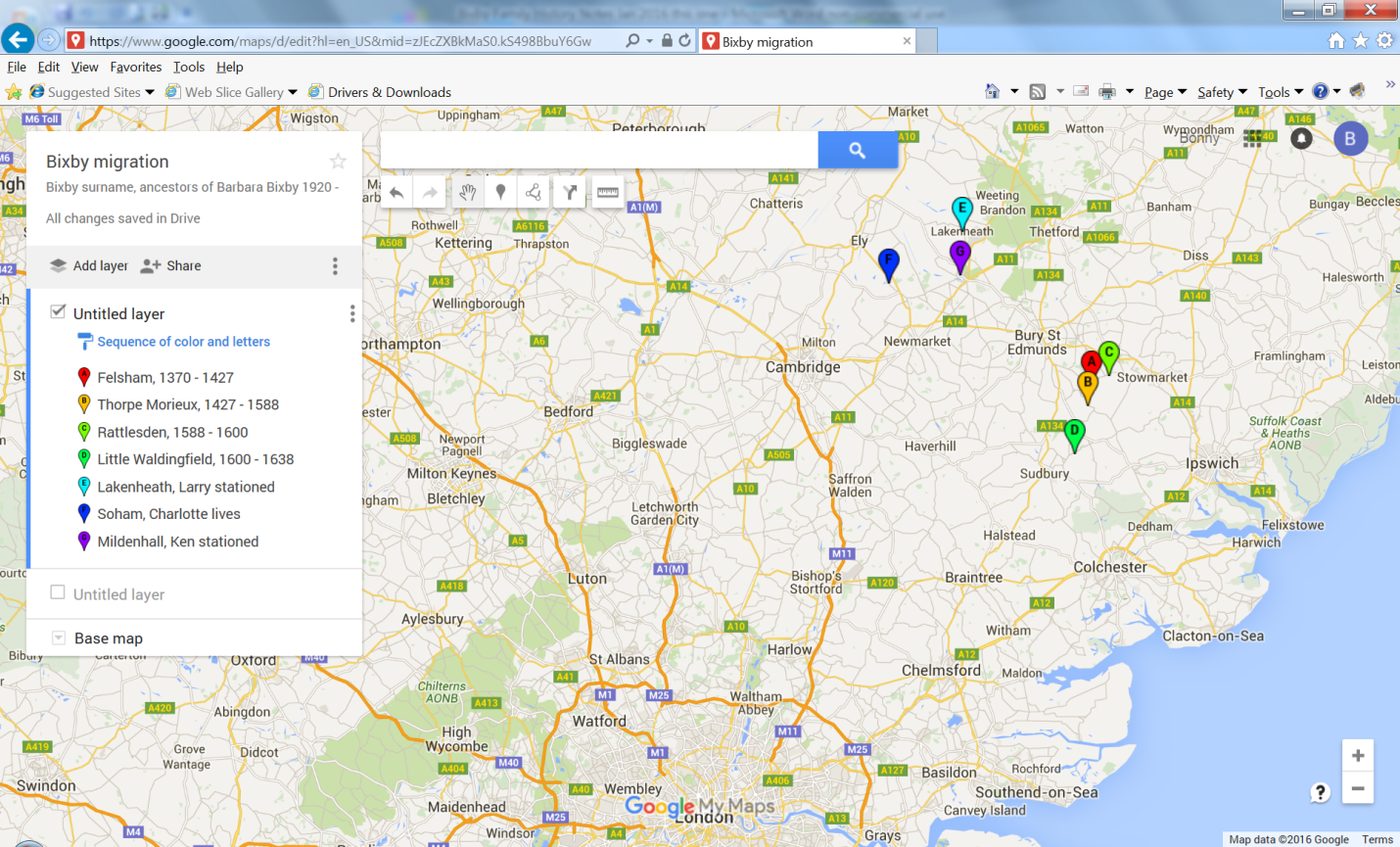Open the View menu

point(85,67)
